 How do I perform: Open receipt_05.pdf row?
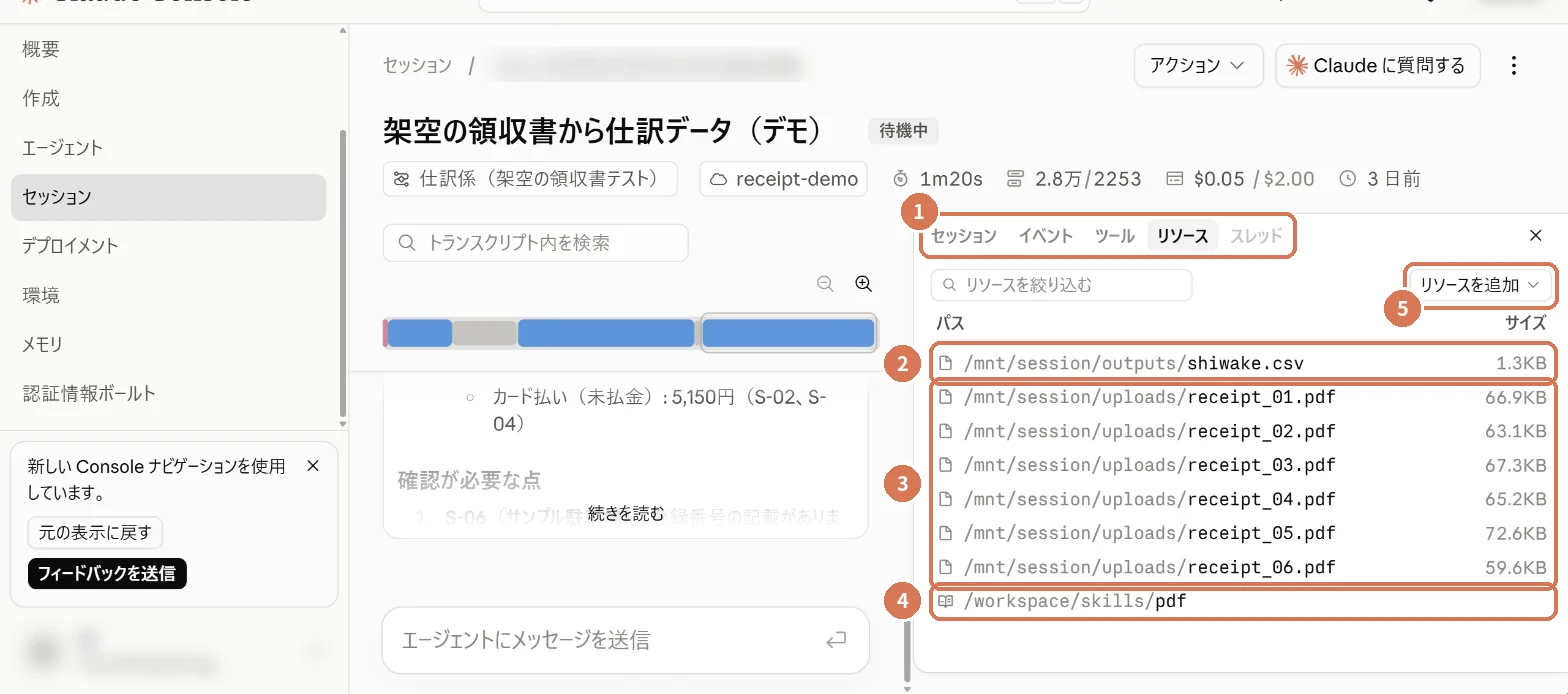(x=1243, y=534)
